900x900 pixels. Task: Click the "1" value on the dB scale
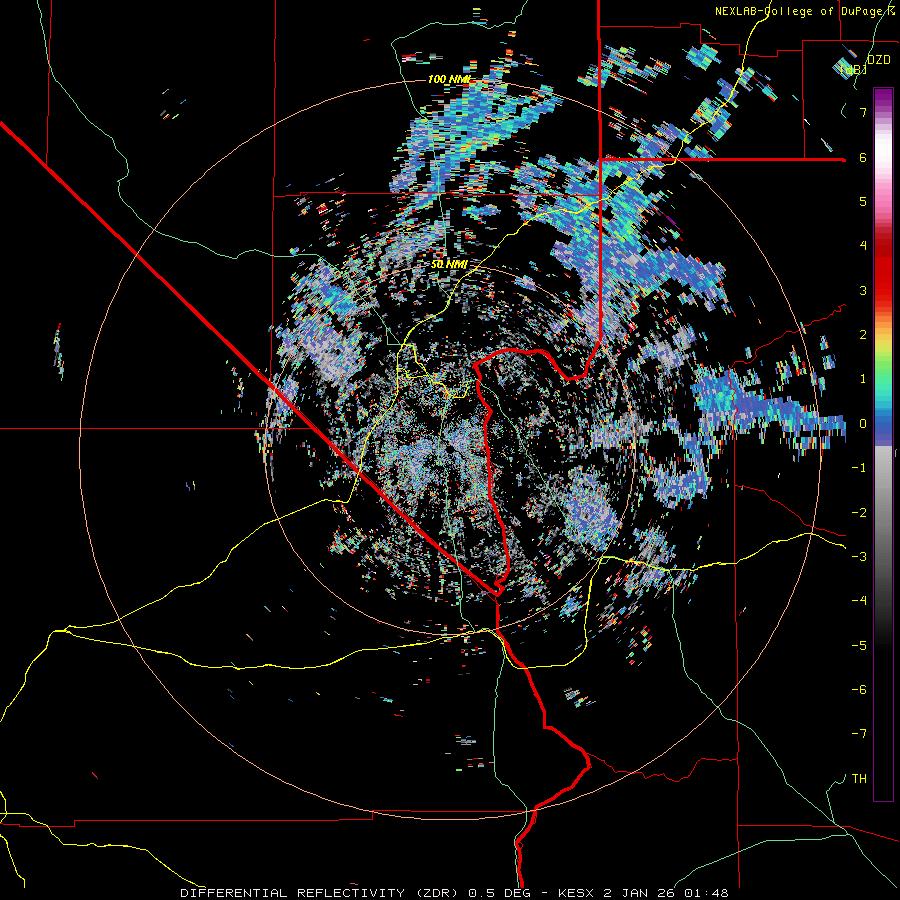point(863,379)
